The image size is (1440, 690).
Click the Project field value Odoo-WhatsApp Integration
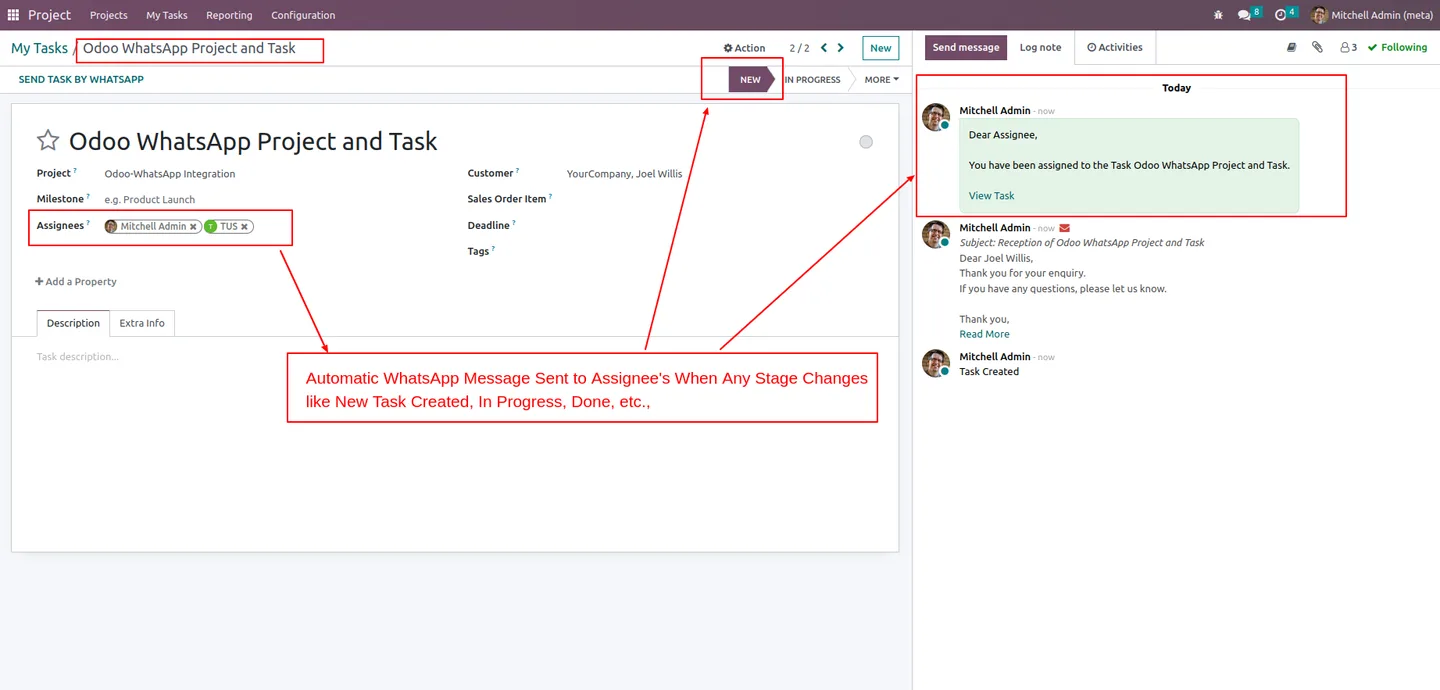(x=170, y=174)
